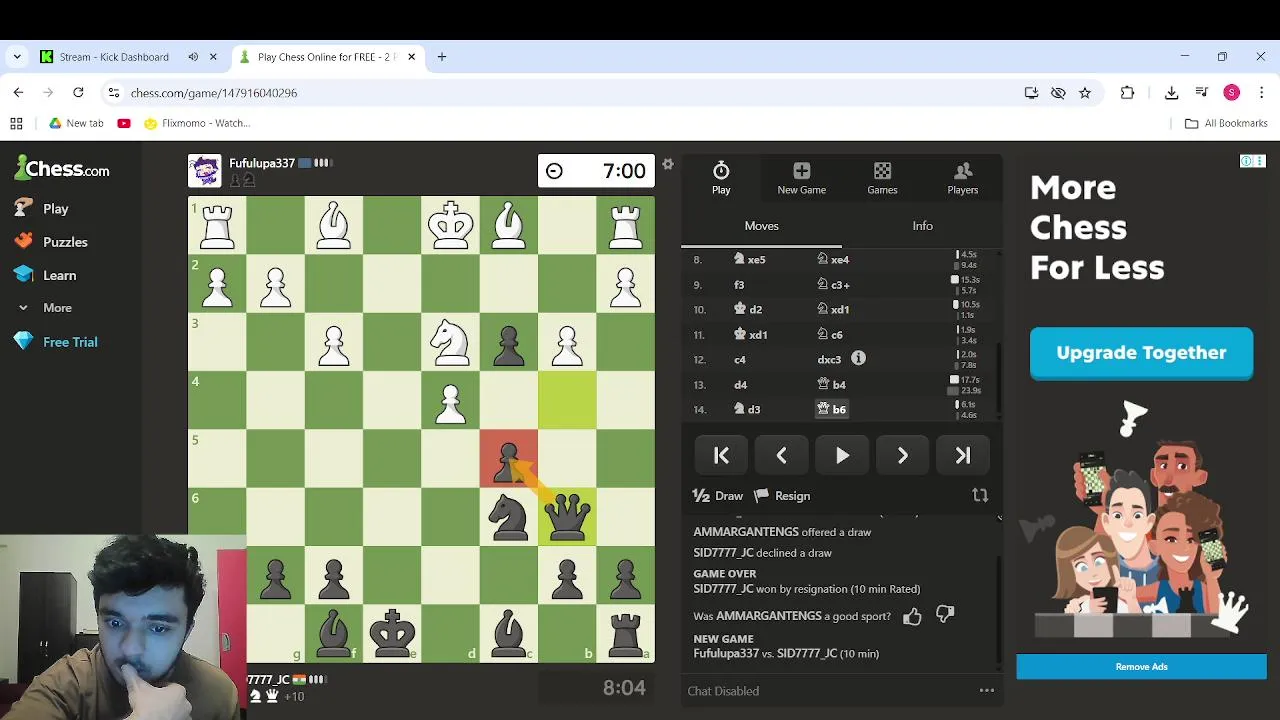This screenshot has width=1280, height=720.
Task: Click the Upgrade Together button
Action: [x=1141, y=353]
